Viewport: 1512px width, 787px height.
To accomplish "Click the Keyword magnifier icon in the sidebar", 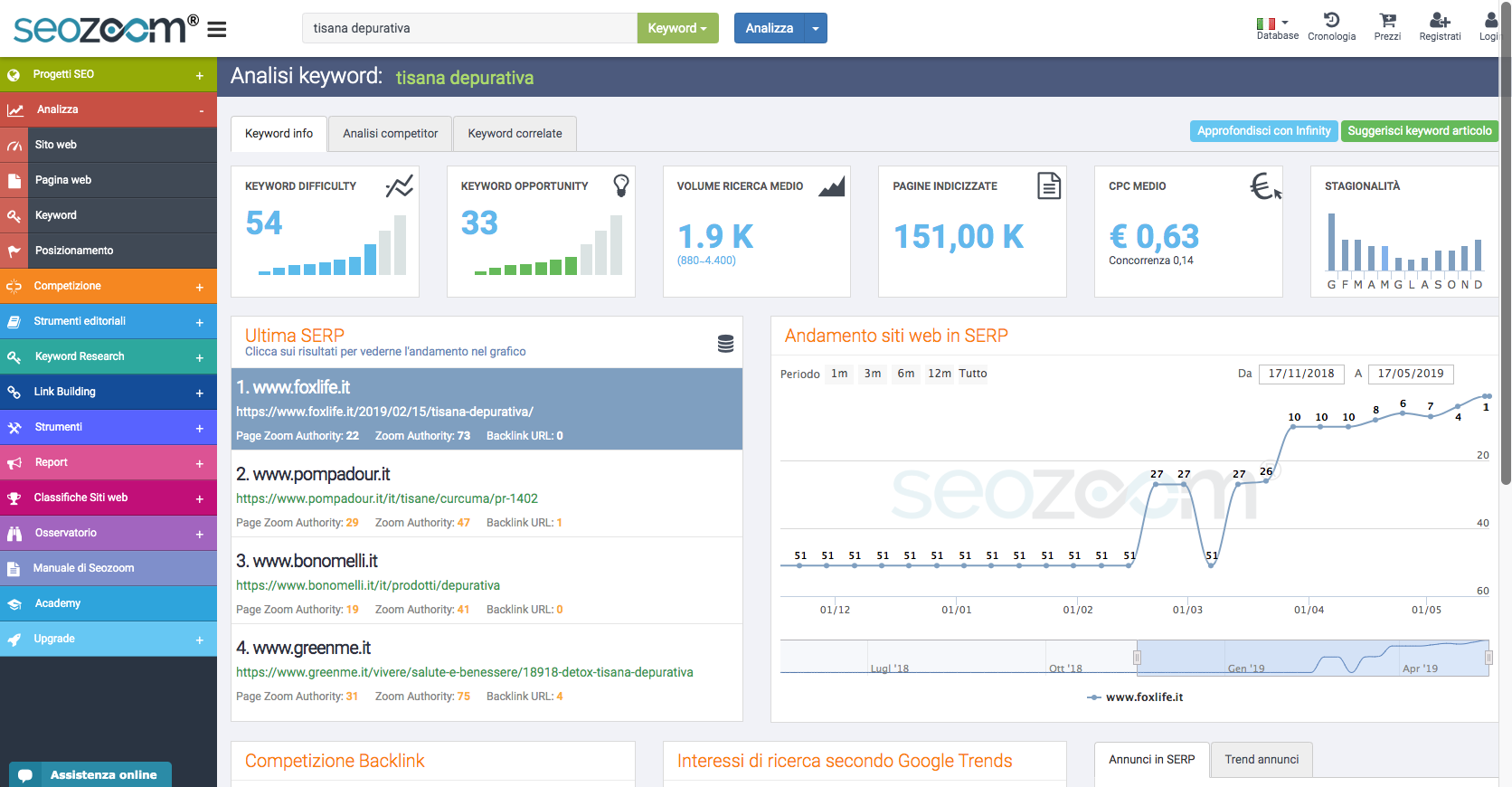I will (14, 216).
